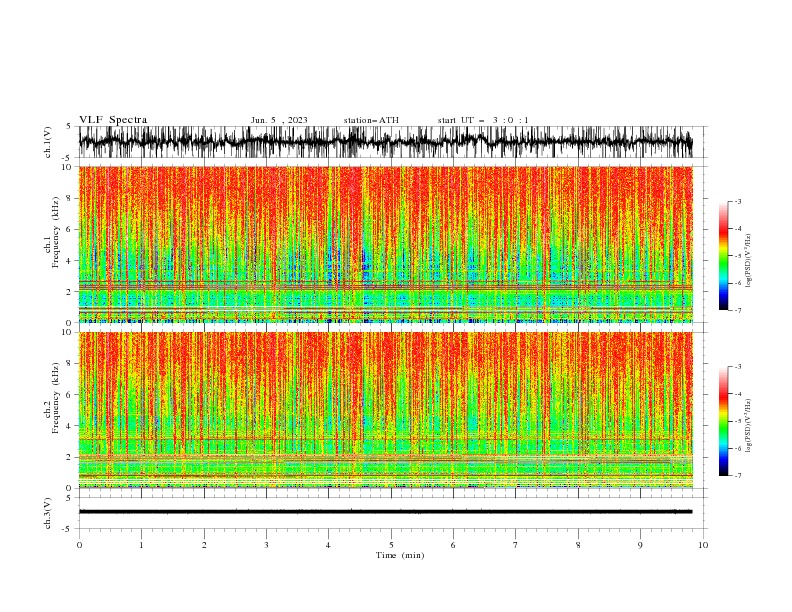Click the "10" kHz tick of ch.2 spectrogram

[68, 332]
